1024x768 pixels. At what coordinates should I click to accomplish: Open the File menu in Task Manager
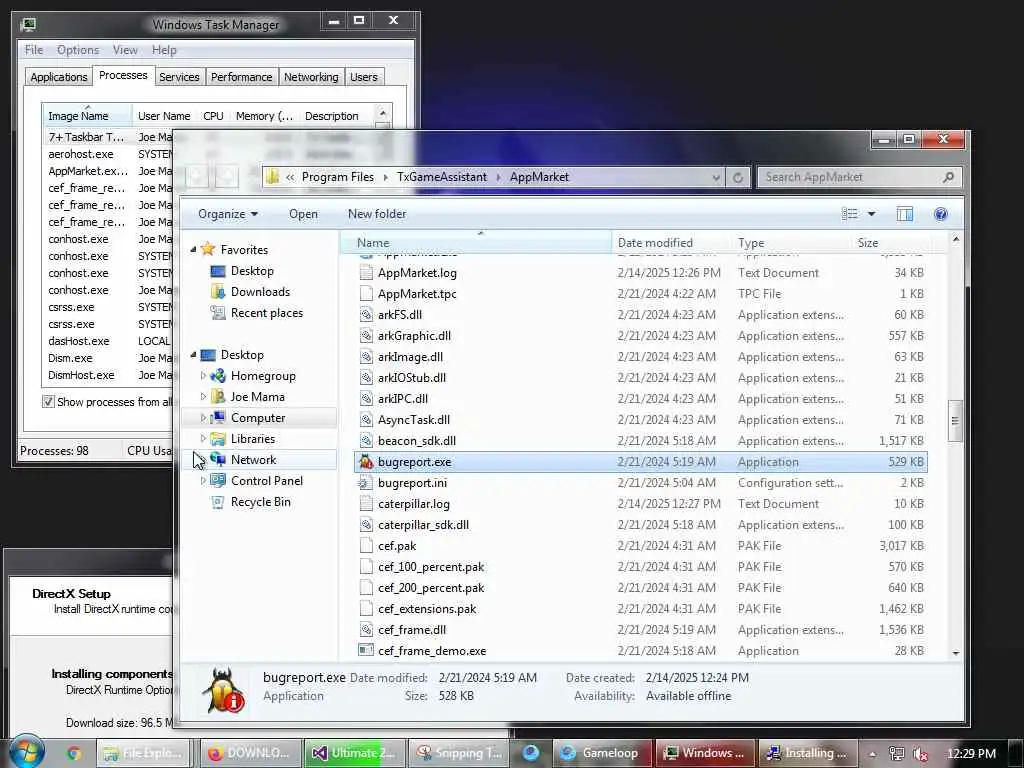[x=34, y=50]
